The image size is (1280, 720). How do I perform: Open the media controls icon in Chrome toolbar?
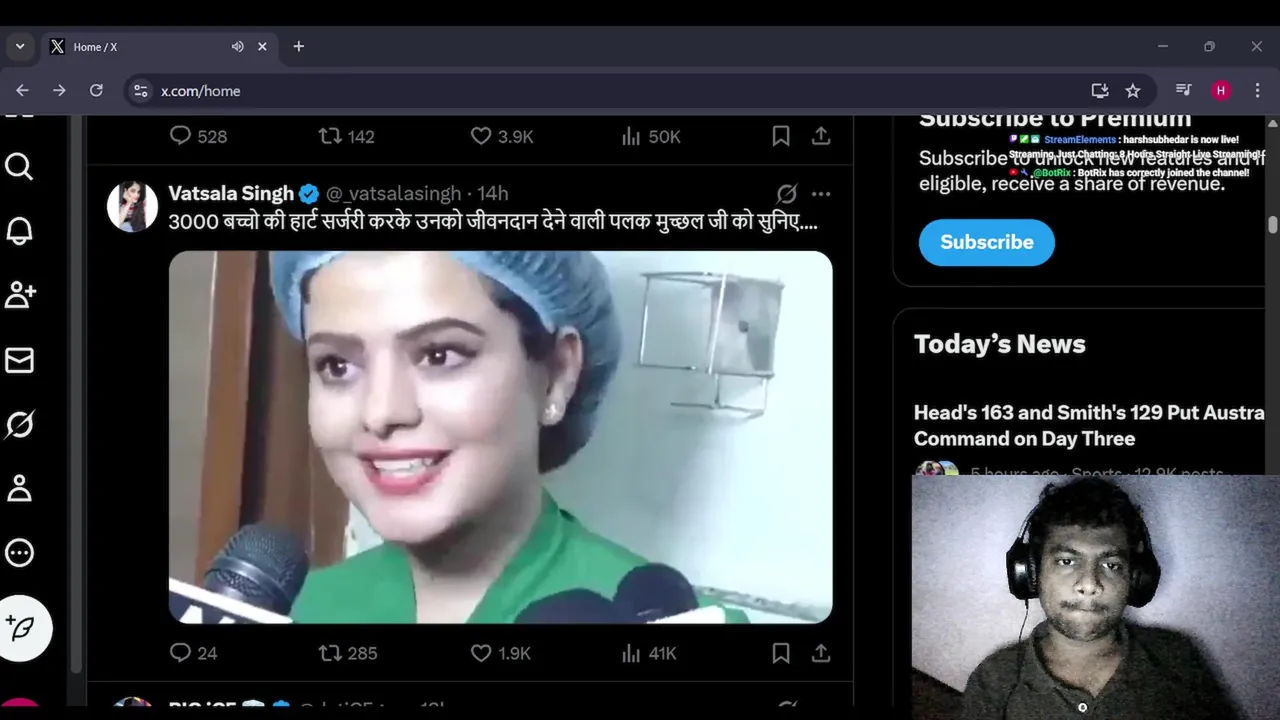click(x=1184, y=90)
